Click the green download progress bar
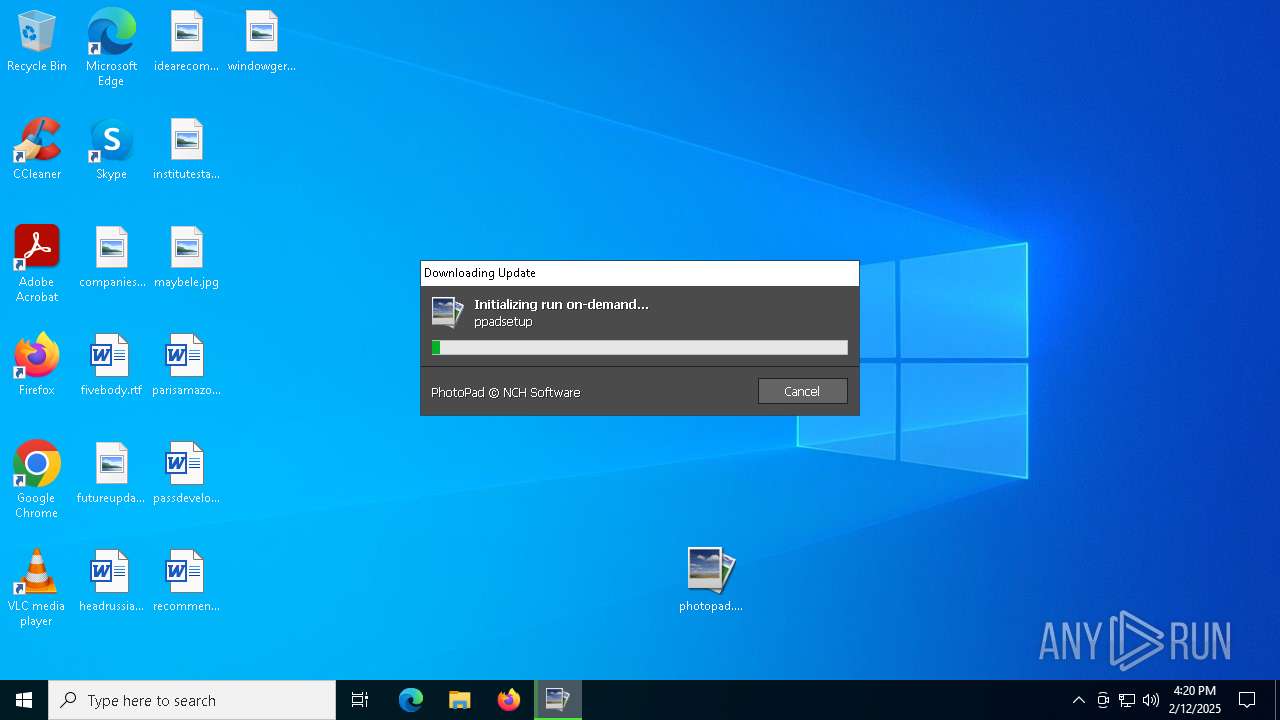The width and height of the screenshot is (1280, 720). pos(640,347)
